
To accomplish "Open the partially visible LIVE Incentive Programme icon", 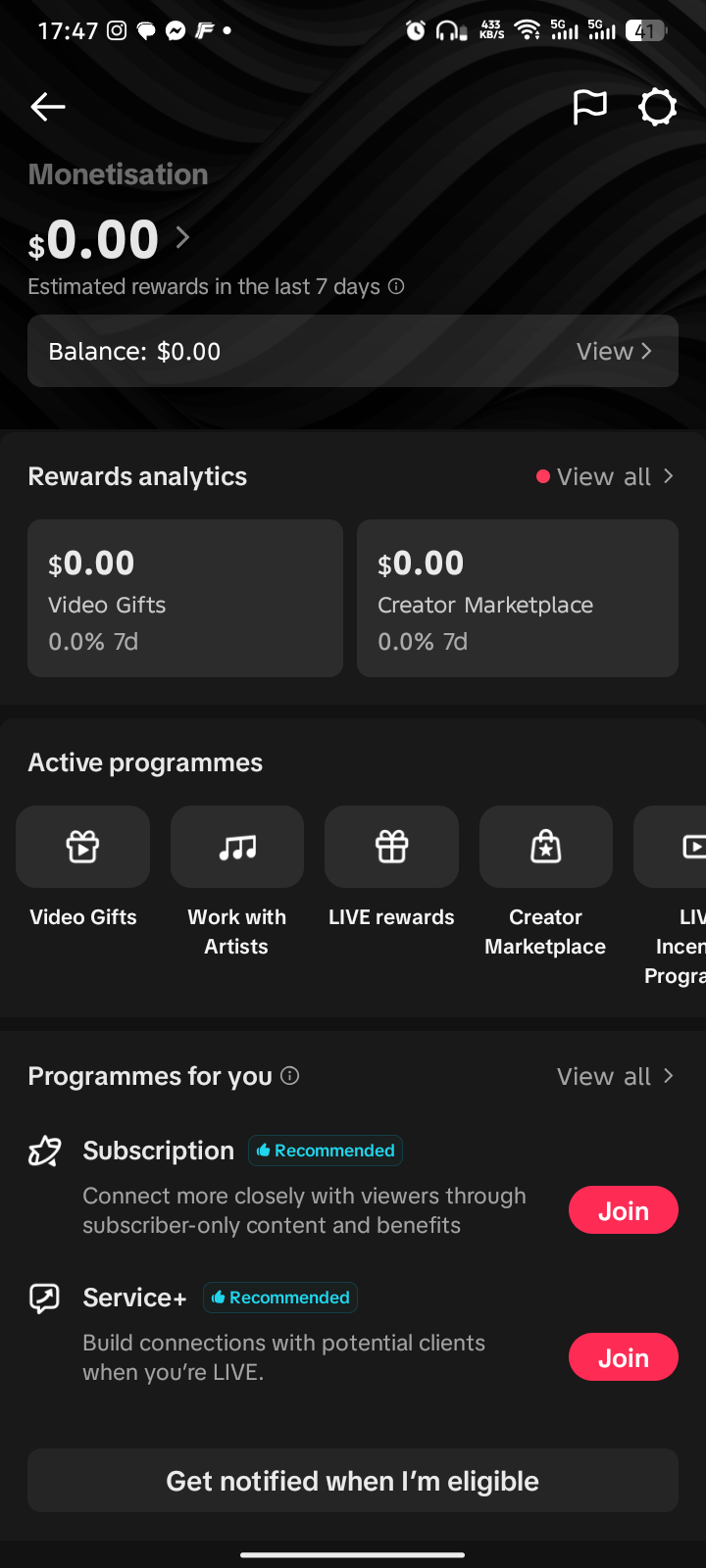I will coord(671,847).
